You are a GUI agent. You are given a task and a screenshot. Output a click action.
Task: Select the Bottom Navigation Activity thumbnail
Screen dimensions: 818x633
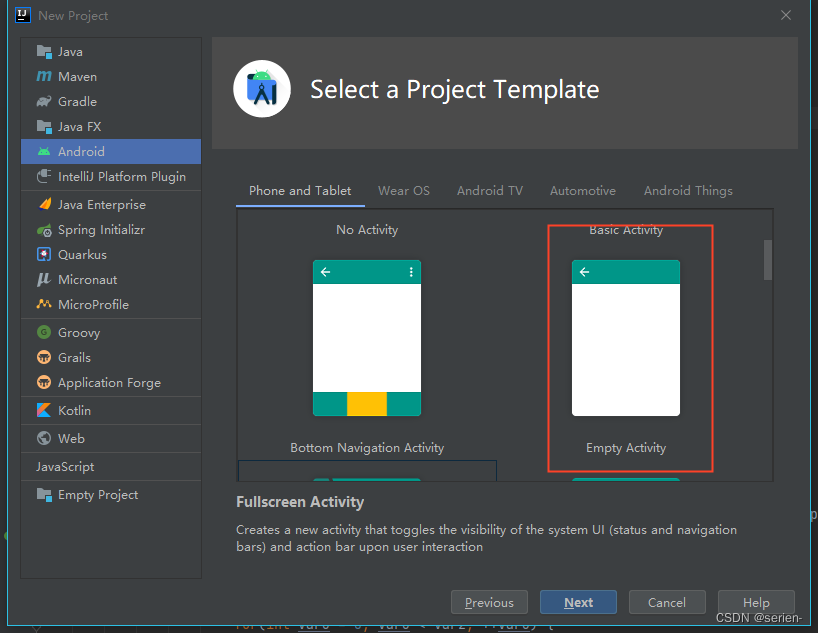click(367, 338)
